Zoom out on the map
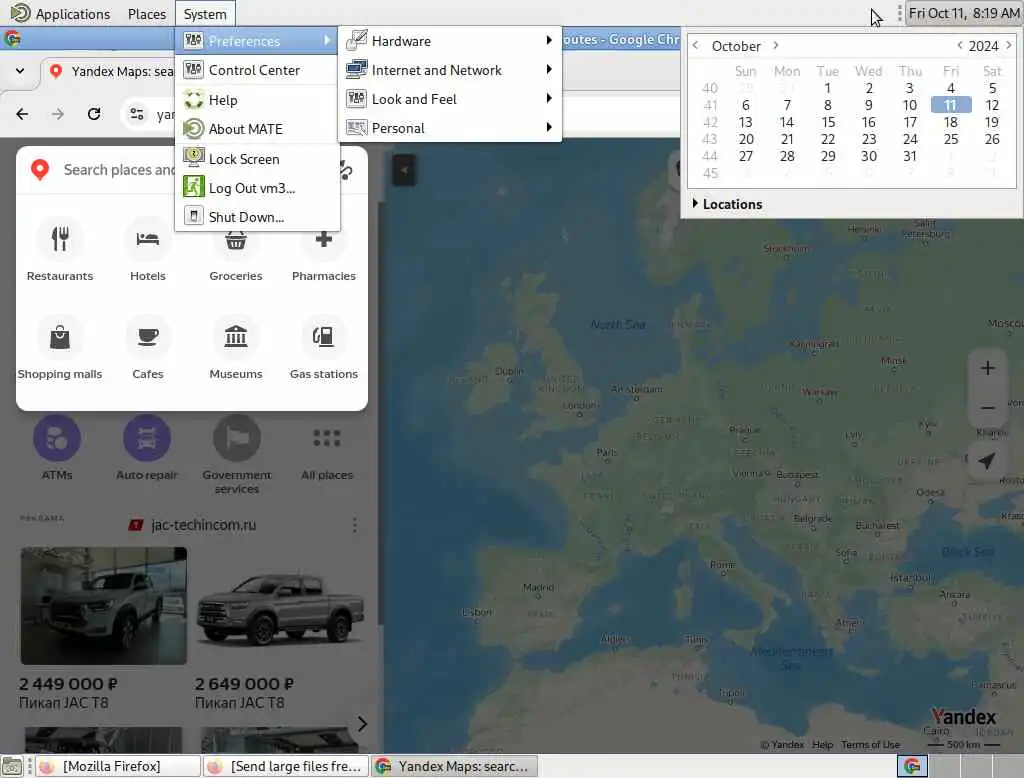 coord(987,408)
